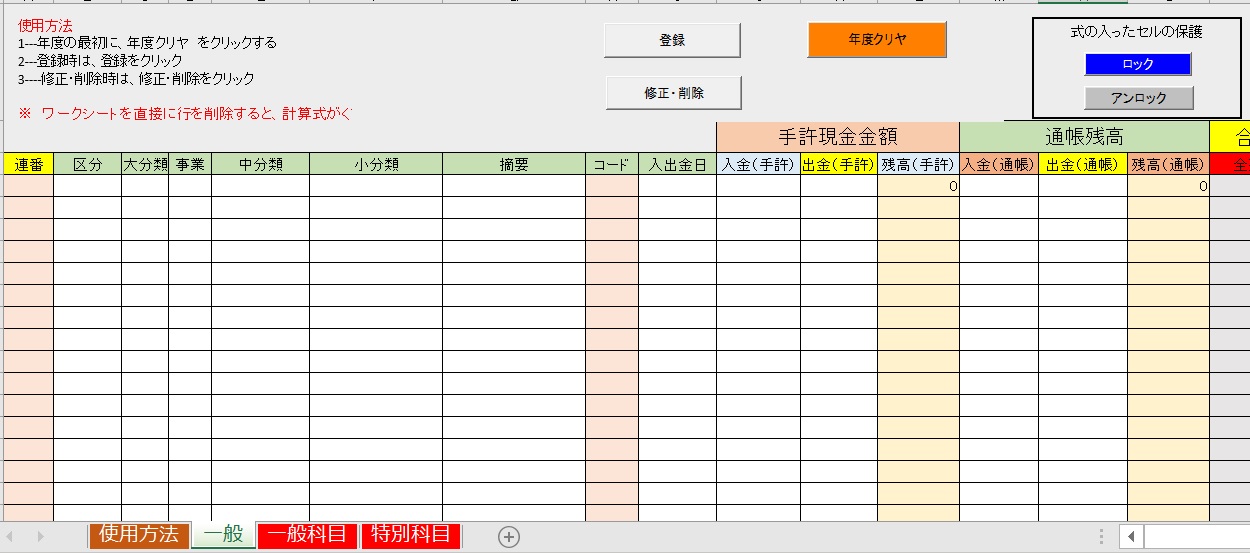Click the 手許現金金額 merged header
The height and width of the screenshot is (553, 1250).
click(838, 137)
